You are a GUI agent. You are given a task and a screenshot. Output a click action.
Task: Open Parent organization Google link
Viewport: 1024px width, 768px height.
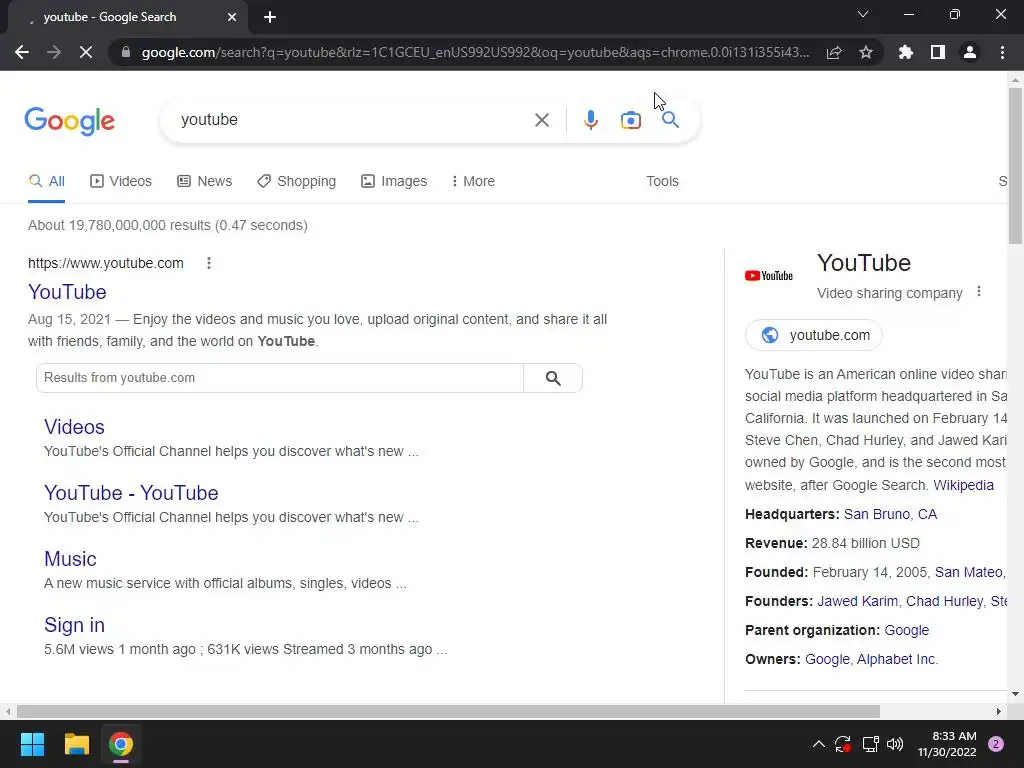point(906,630)
